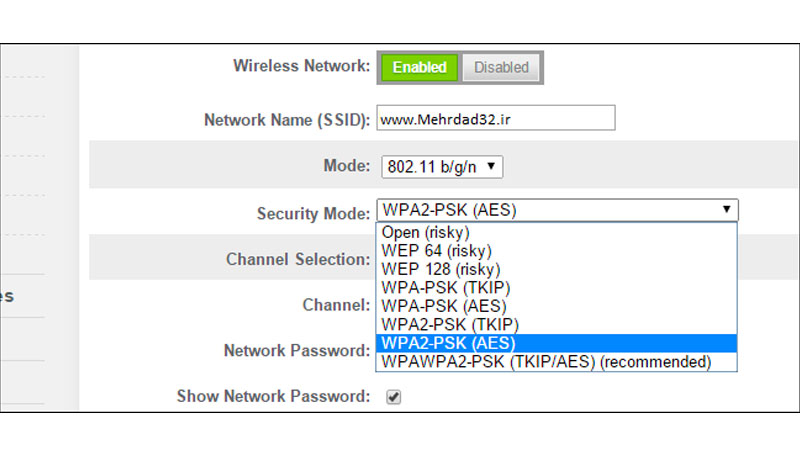Viewport: 800px width, 450px height.
Task: Open the Mode 802.11 b/g/n dropdown
Action: [442, 167]
